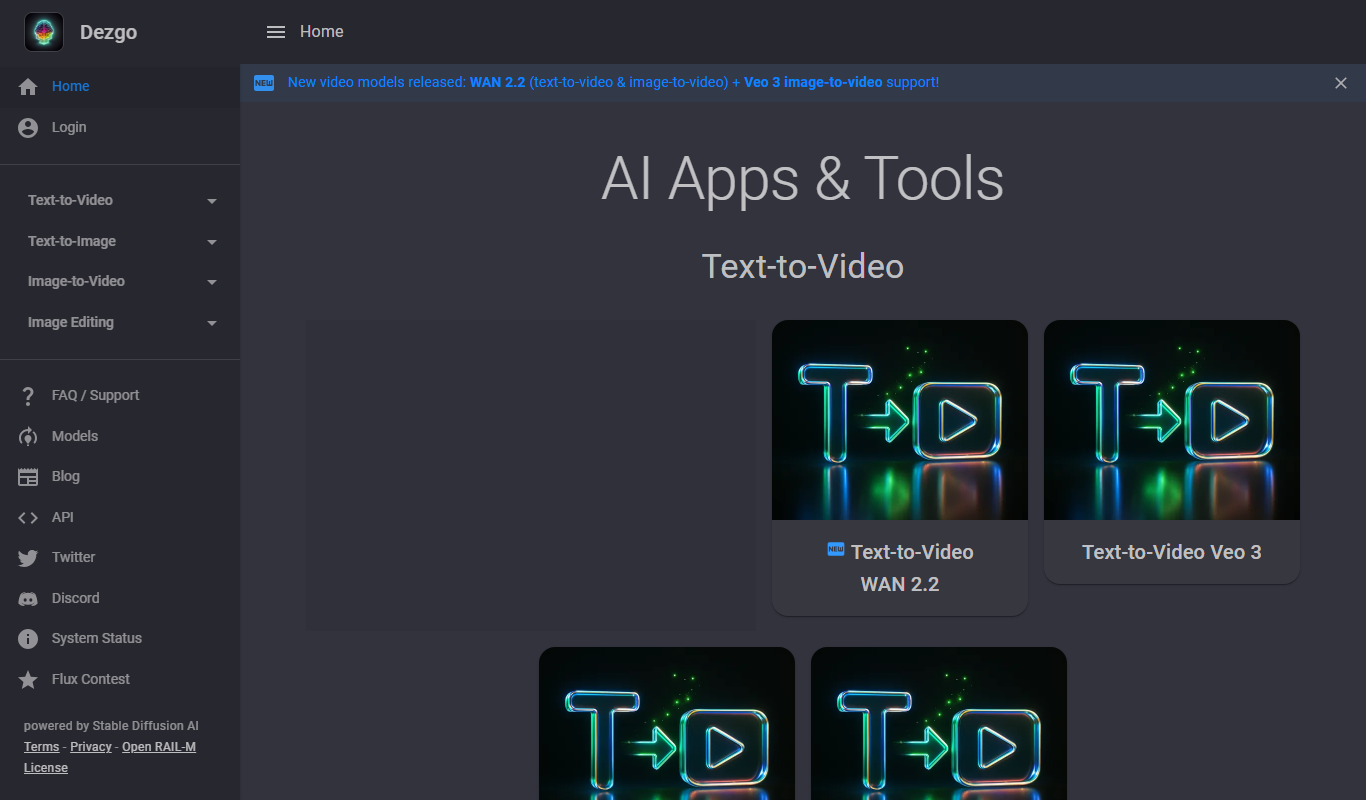The width and height of the screenshot is (1366, 800).
Task: Expand the Text-to-Image sidebar arrow
Action: click(x=212, y=242)
